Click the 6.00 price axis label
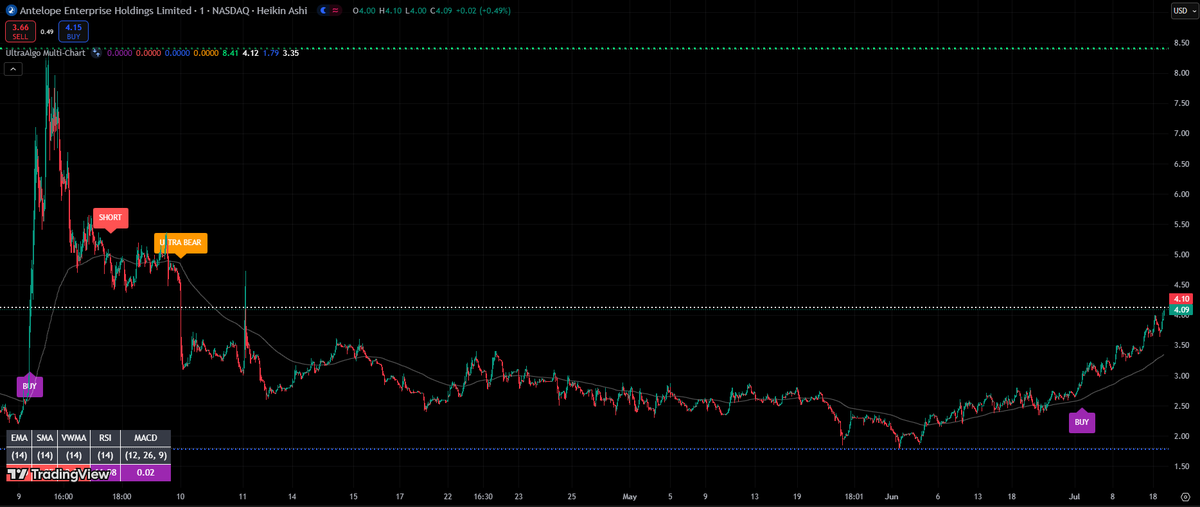 tap(1182, 194)
